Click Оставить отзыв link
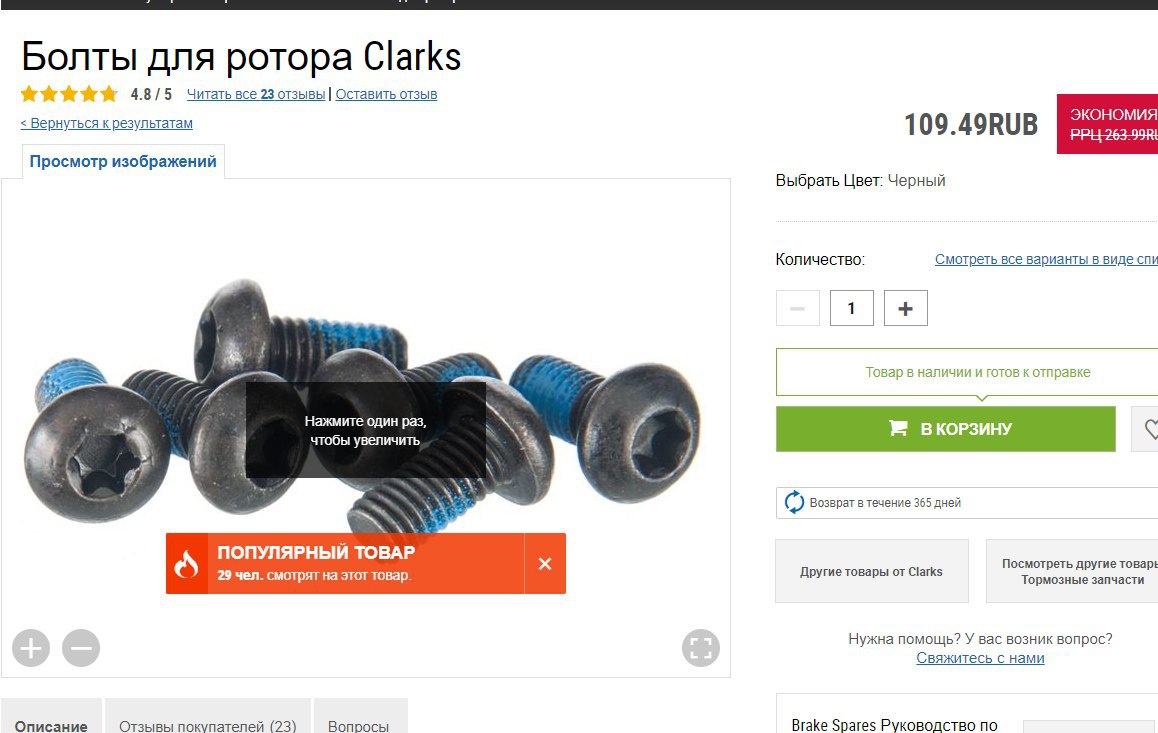The image size is (1158, 733). point(386,94)
